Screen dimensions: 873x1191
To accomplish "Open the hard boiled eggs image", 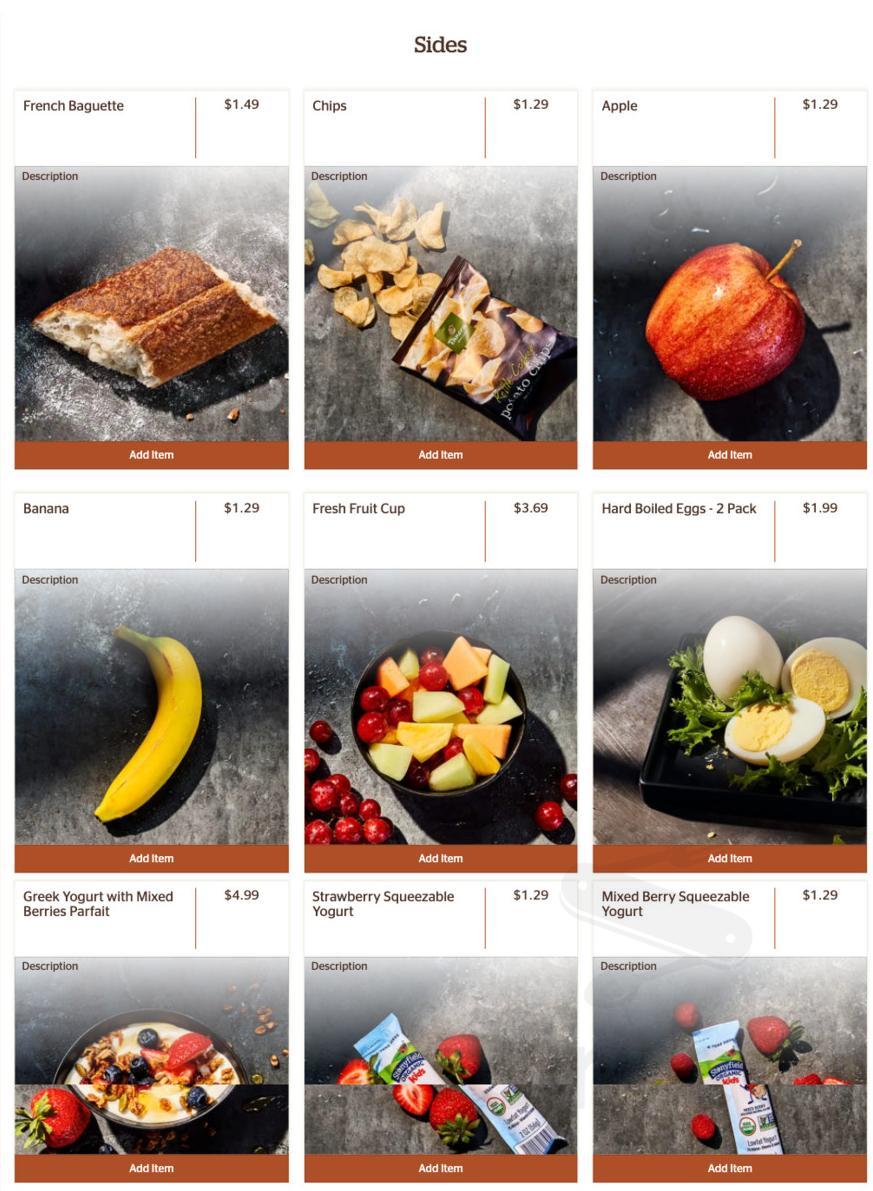I will coord(729,707).
